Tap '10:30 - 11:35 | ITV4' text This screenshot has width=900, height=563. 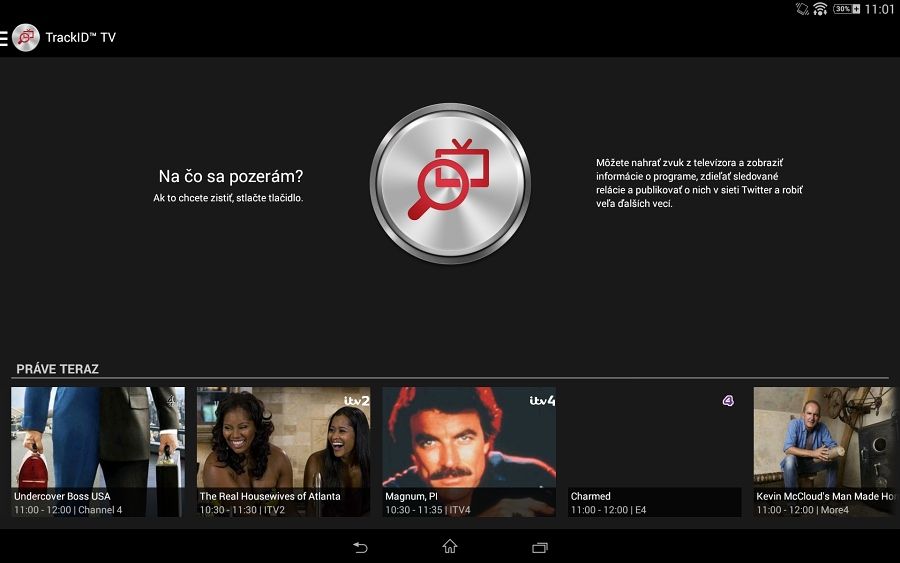(x=428, y=510)
